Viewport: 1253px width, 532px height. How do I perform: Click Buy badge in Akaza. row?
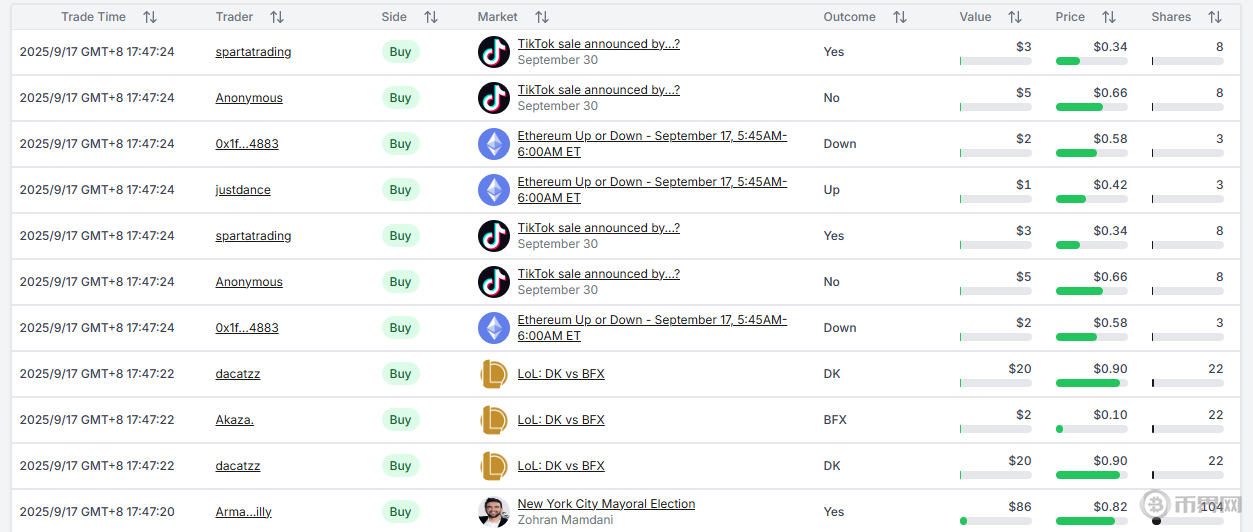tap(400, 420)
